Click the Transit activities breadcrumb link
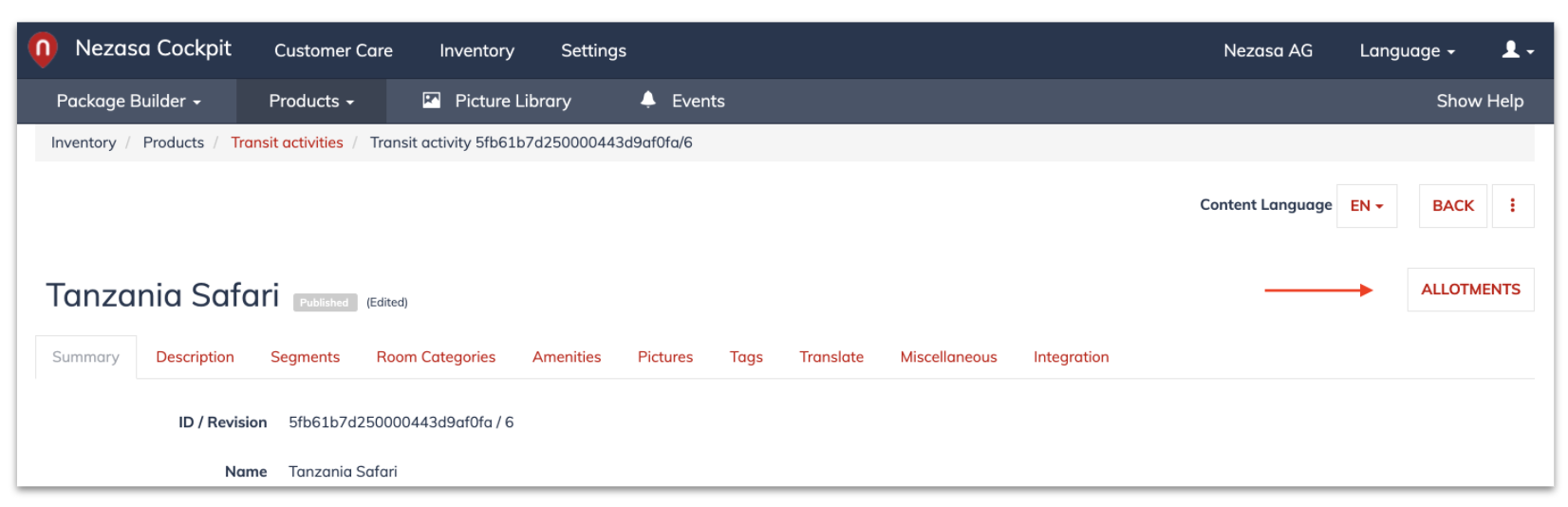Screen dimensions: 1568x507 click(x=287, y=142)
